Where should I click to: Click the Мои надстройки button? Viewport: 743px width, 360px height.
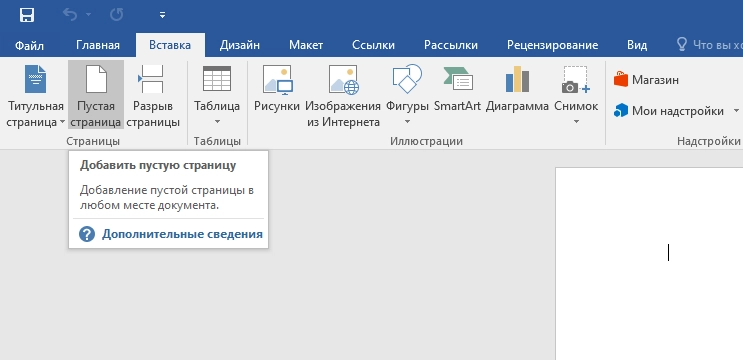pyautogui.click(x=669, y=111)
